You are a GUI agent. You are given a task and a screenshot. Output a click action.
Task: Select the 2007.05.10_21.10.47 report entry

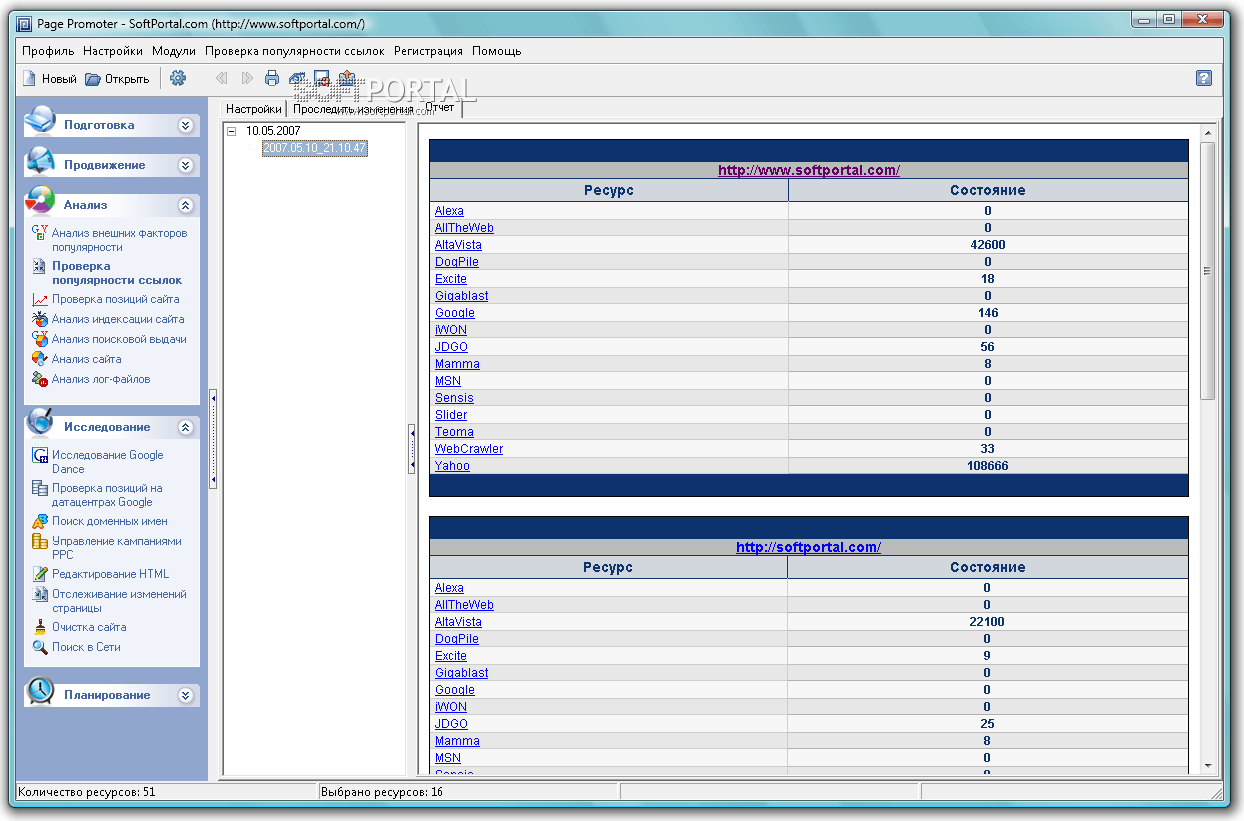click(x=314, y=148)
